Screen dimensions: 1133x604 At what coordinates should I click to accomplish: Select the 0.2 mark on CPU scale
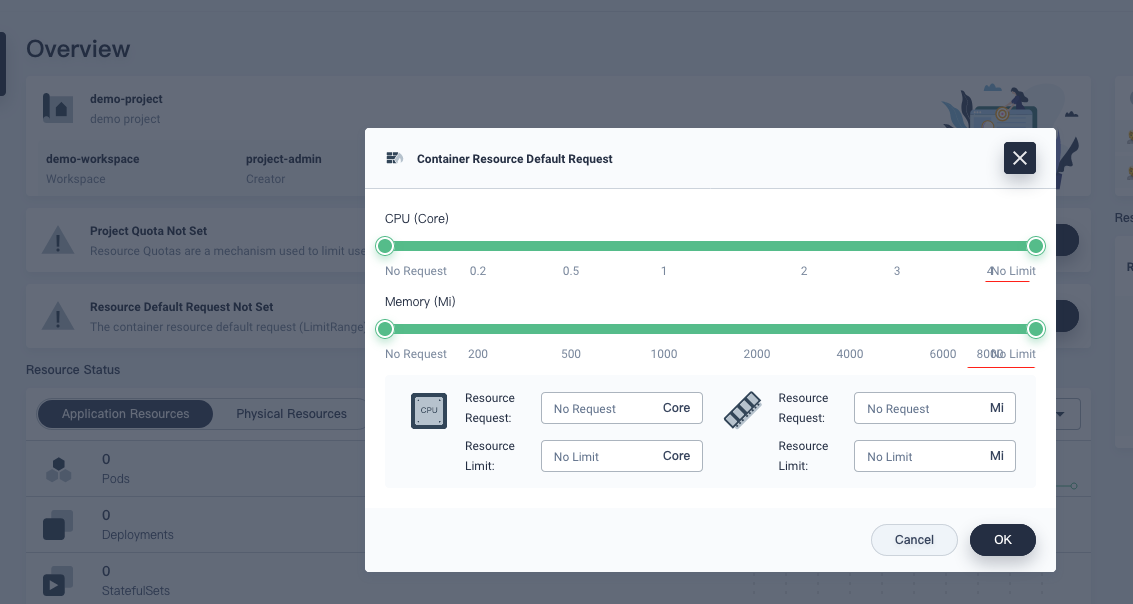[x=478, y=271]
